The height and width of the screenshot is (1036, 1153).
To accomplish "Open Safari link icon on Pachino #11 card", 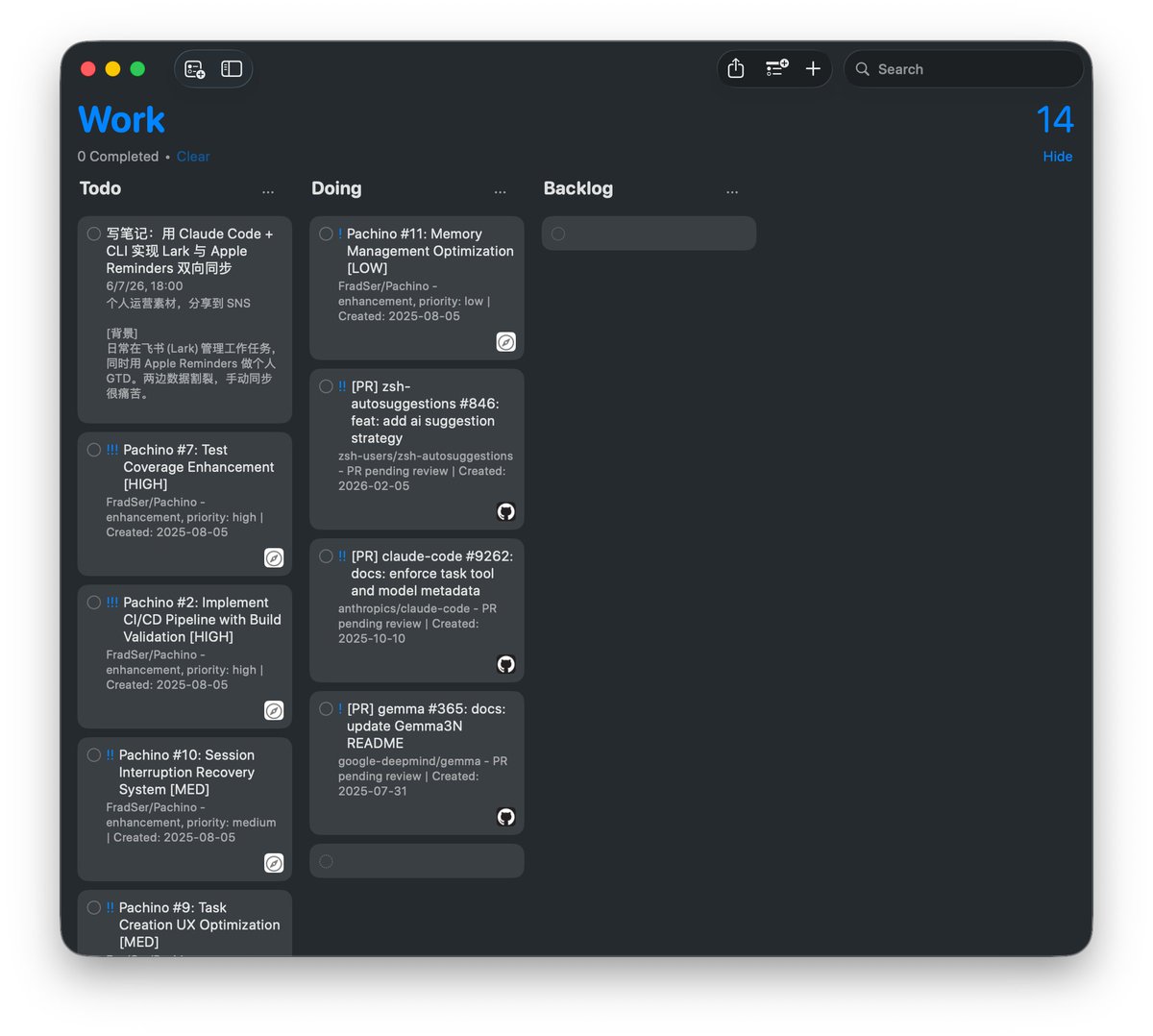I will [x=506, y=342].
